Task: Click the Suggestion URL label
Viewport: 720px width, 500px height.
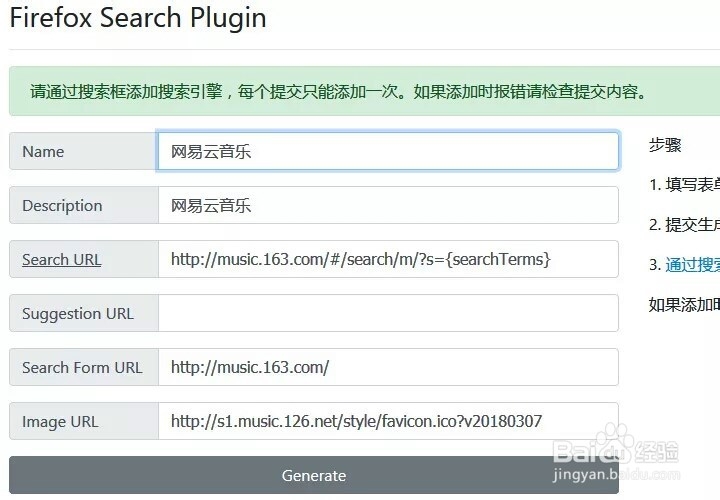Action: tap(78, 314)
